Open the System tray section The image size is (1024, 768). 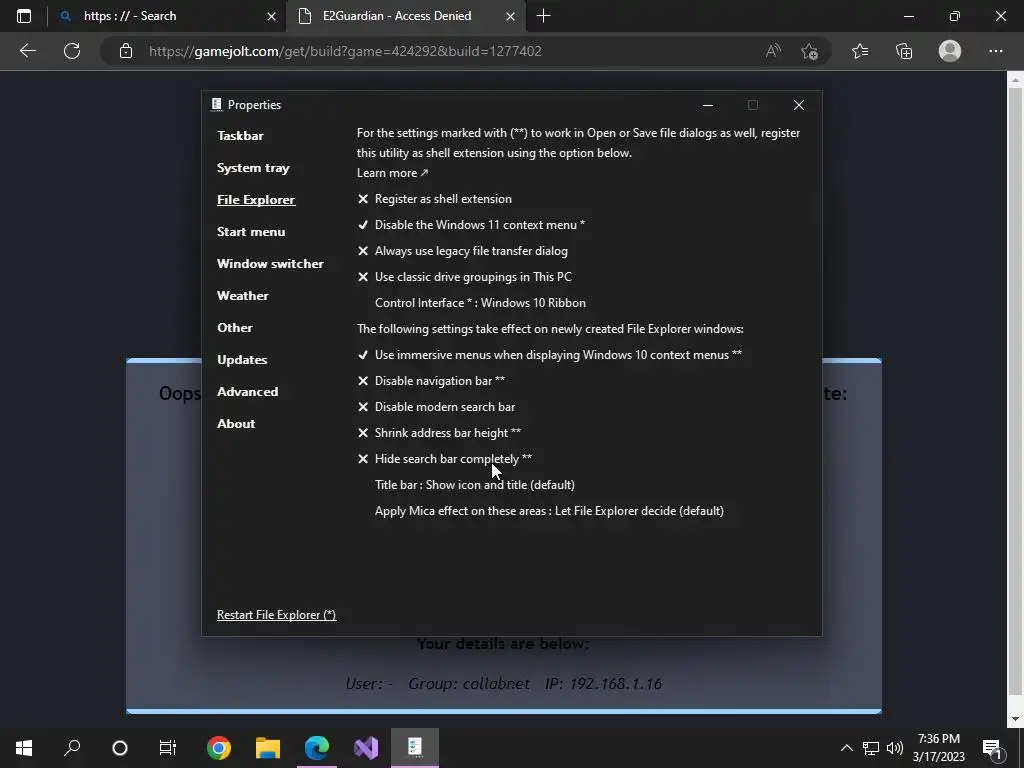(x=253, y=168)
